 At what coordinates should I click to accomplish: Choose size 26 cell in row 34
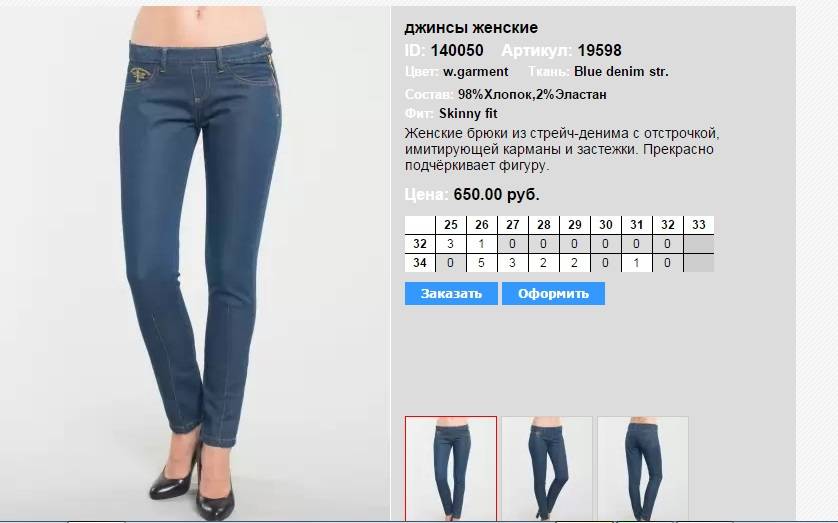coord(482,263)
